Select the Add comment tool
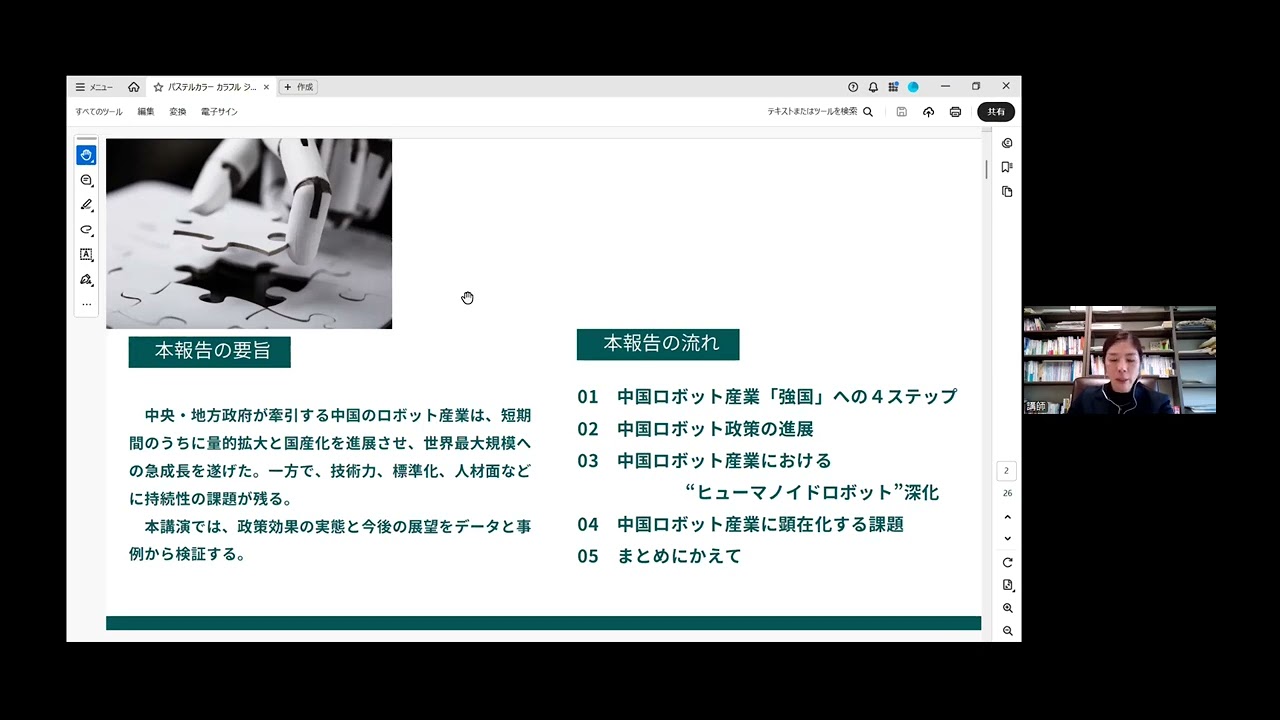The width and height of the screenshot is (1280, 720). (x=86, y=180)
